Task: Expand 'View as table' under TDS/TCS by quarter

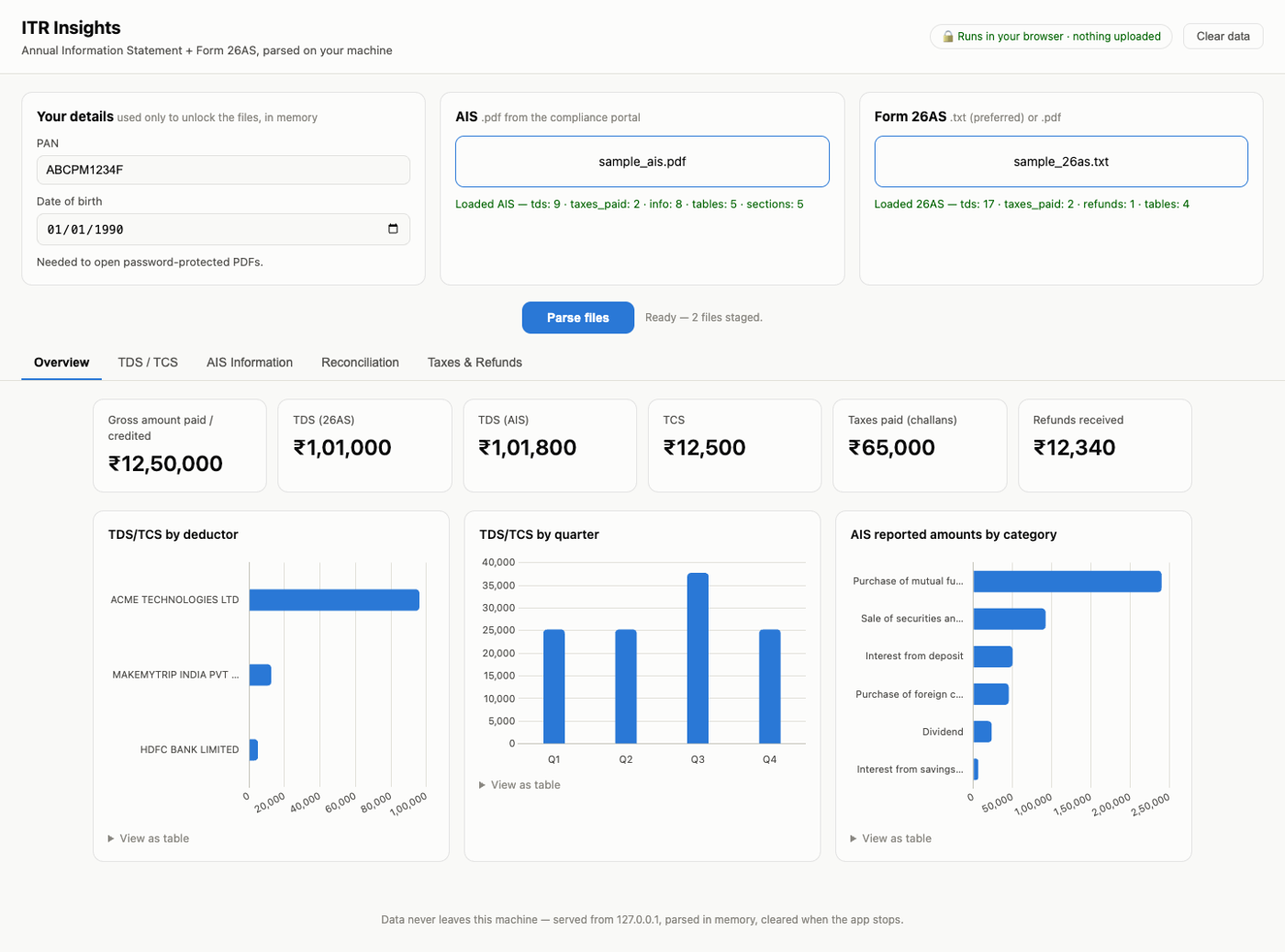Action: tap(520, 785)
